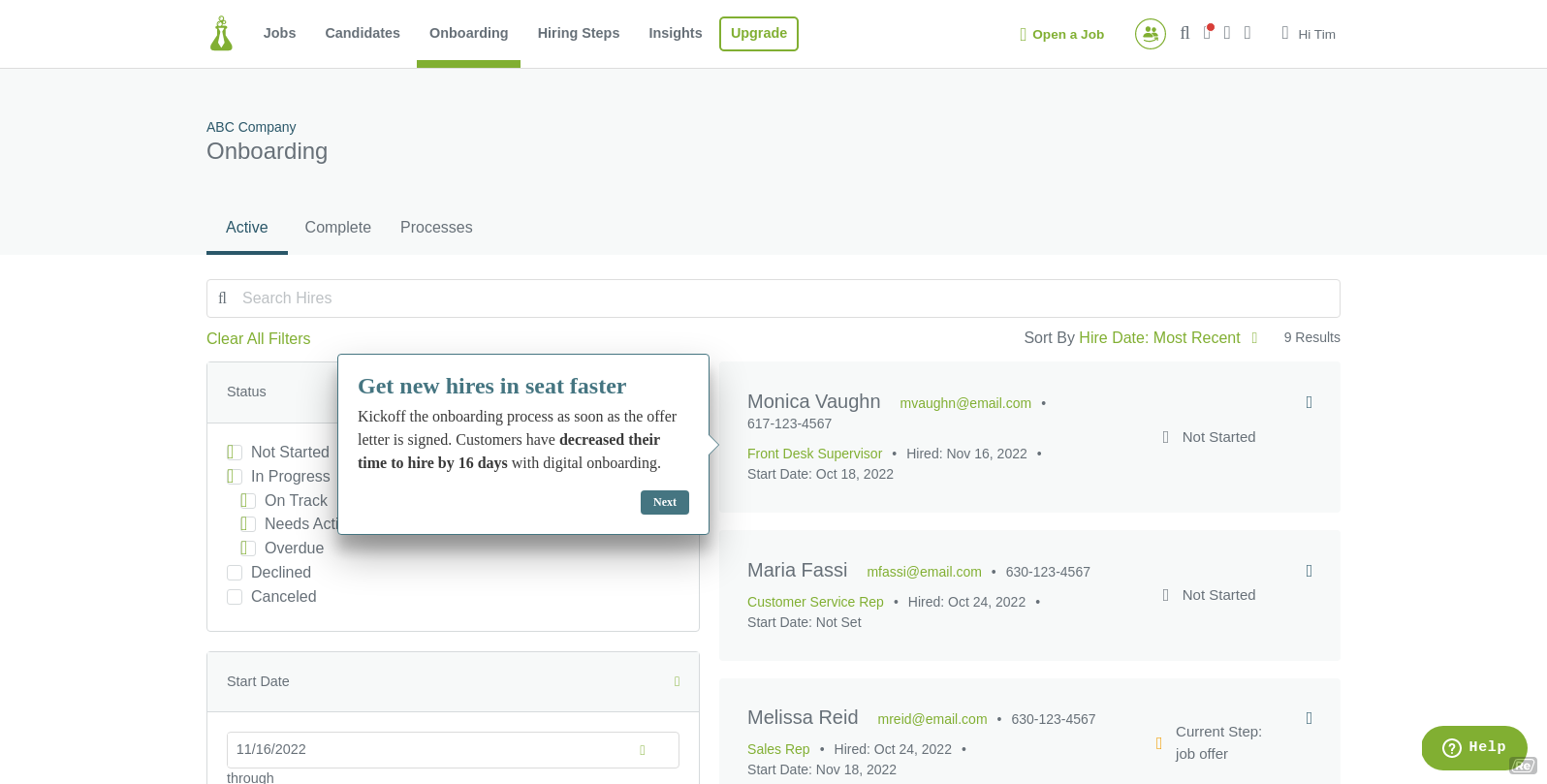Check the Declined status filter
Screen dimensions: 1547x784
tap(235, 573)
